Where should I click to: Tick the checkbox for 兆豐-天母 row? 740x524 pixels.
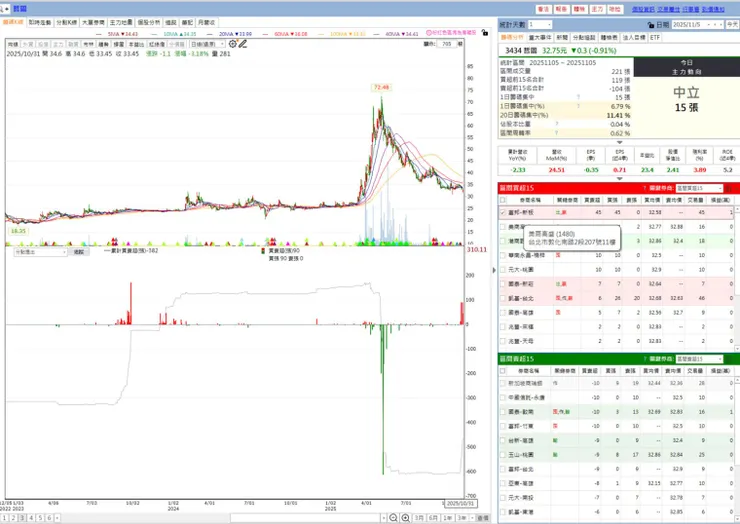pyautogui.click(x=503, y=341)
